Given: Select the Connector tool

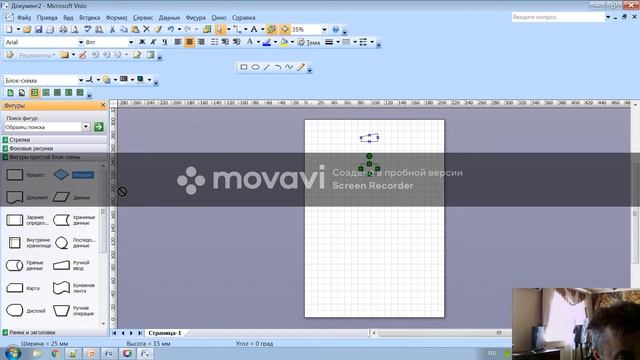Looking at the screenshot, I should [237, 29].
